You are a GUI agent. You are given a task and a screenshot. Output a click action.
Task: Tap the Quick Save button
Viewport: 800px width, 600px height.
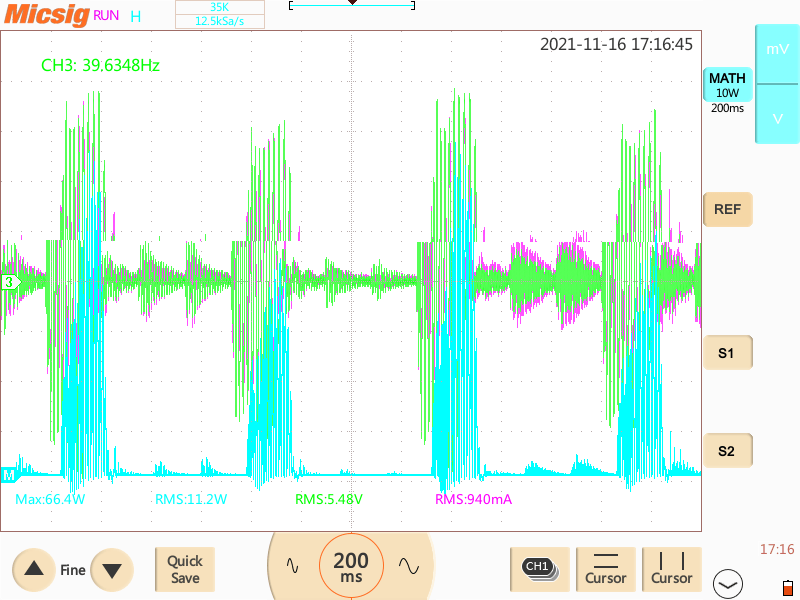click(x=185, y=569)
